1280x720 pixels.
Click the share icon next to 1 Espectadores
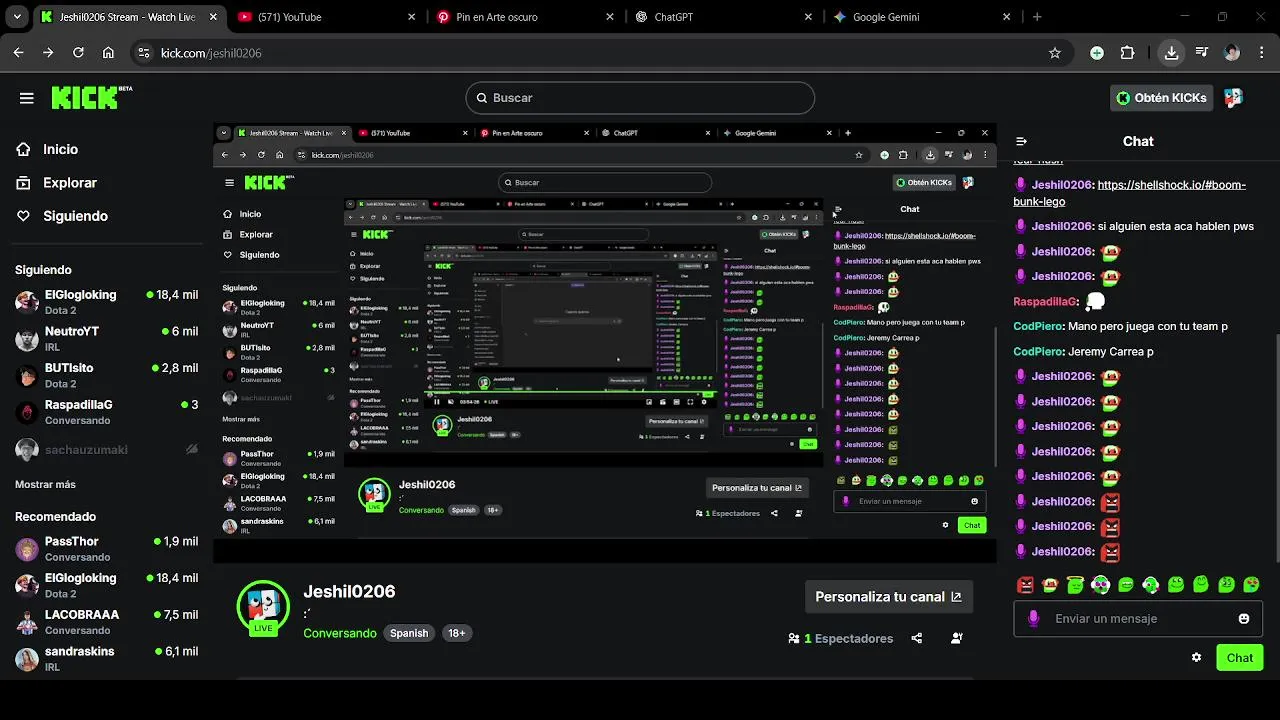tap(917, 638)
